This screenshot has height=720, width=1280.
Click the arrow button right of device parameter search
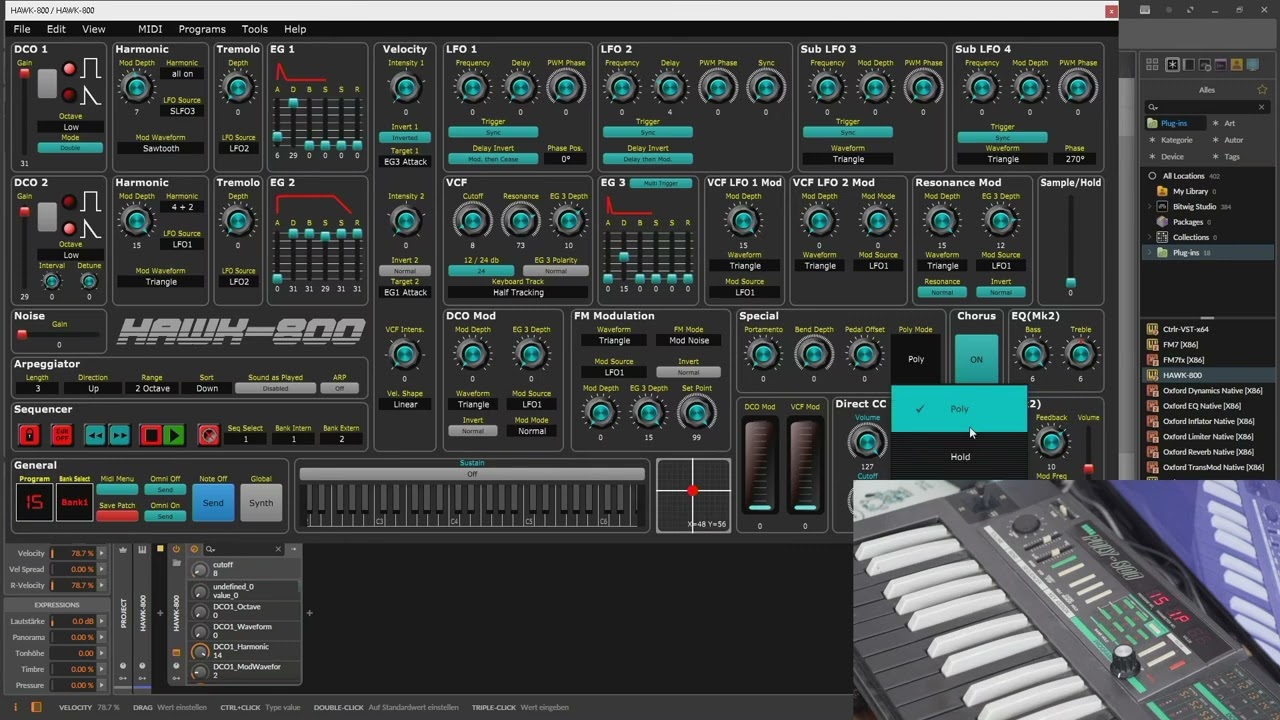[293, 549]
